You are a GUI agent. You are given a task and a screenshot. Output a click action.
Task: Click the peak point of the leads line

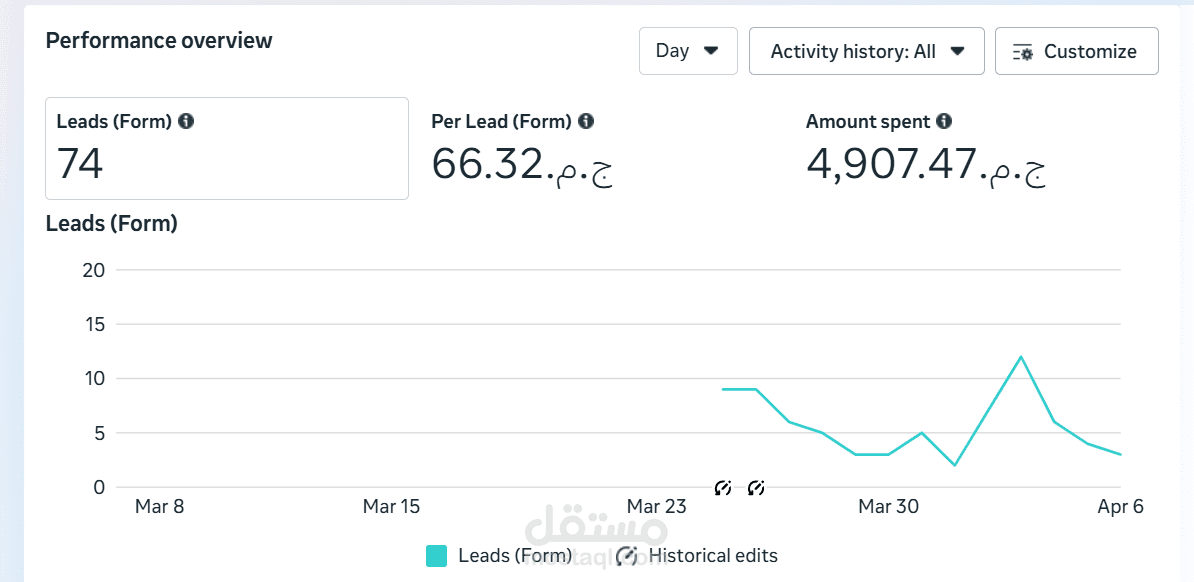(x=1021, y=355)
